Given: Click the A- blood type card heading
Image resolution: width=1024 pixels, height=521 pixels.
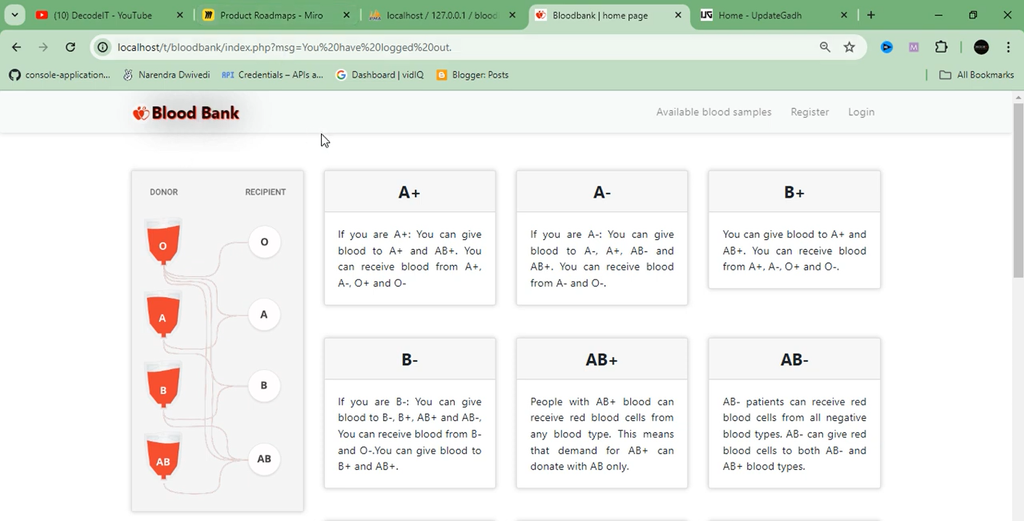Looking at the screenshot, I should click(601, 192).
